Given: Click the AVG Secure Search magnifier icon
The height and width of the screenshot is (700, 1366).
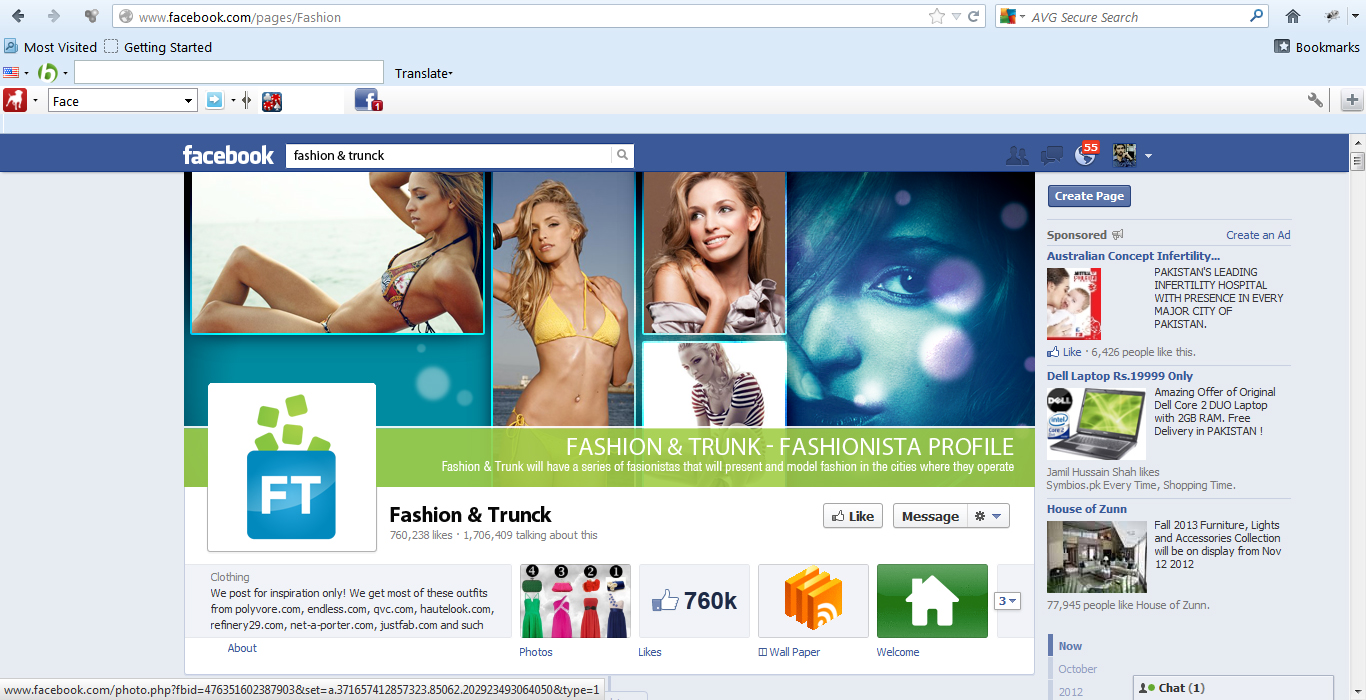Looking at the screenshot, I should [1257, 16].
